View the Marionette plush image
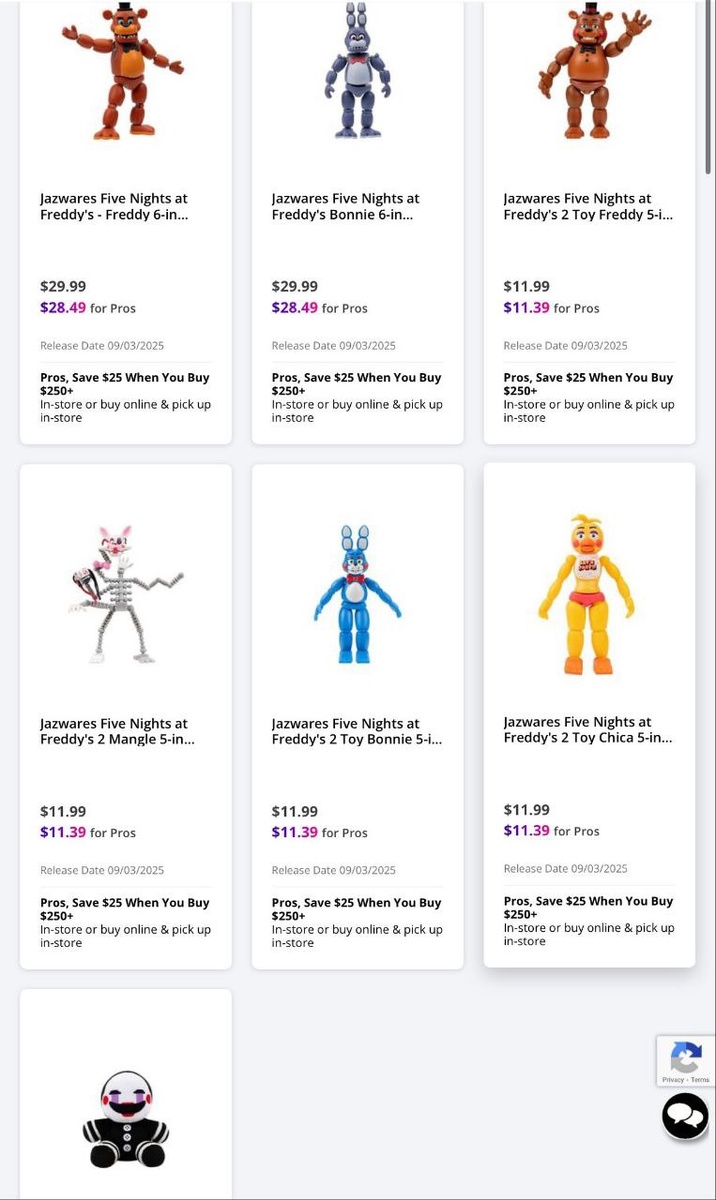 [126, 1119]
